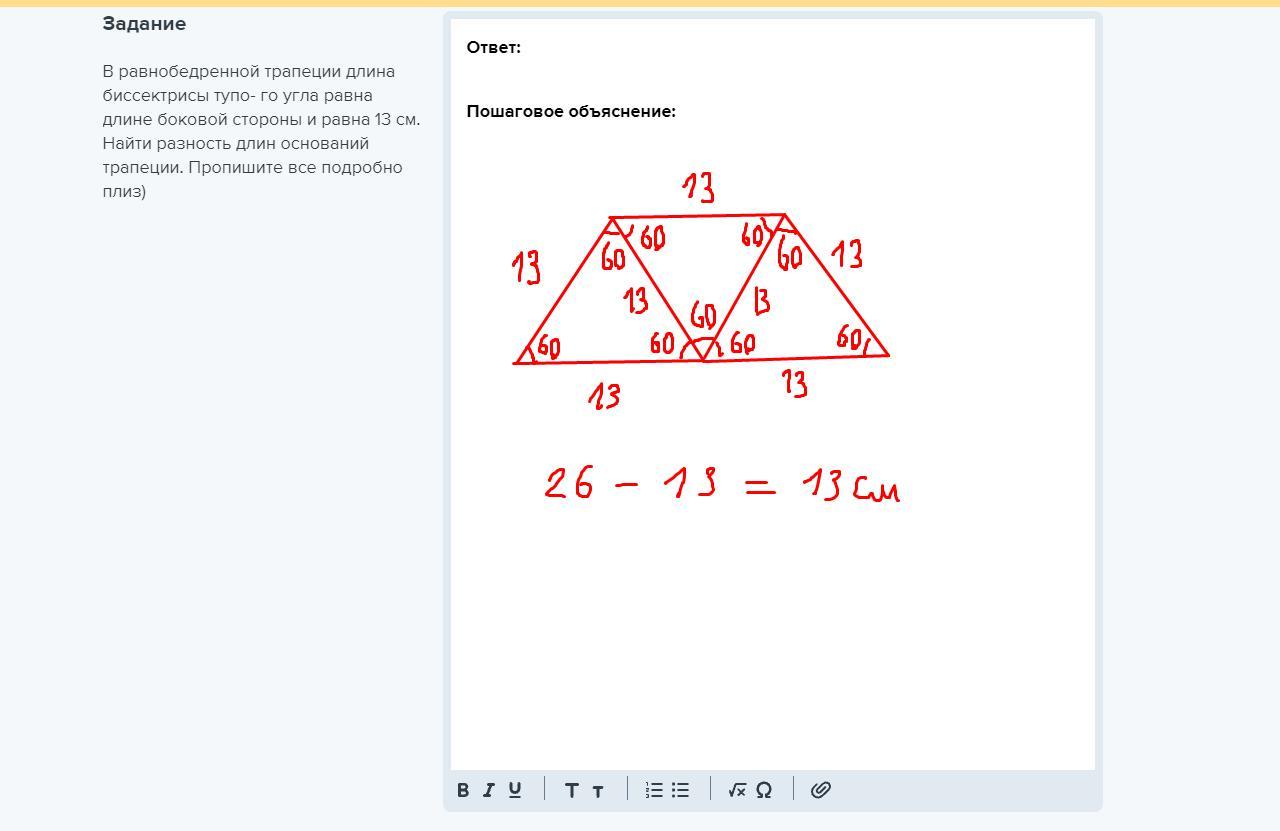
Task: Select the 'Задание' heading text
Action: (144, 24)
